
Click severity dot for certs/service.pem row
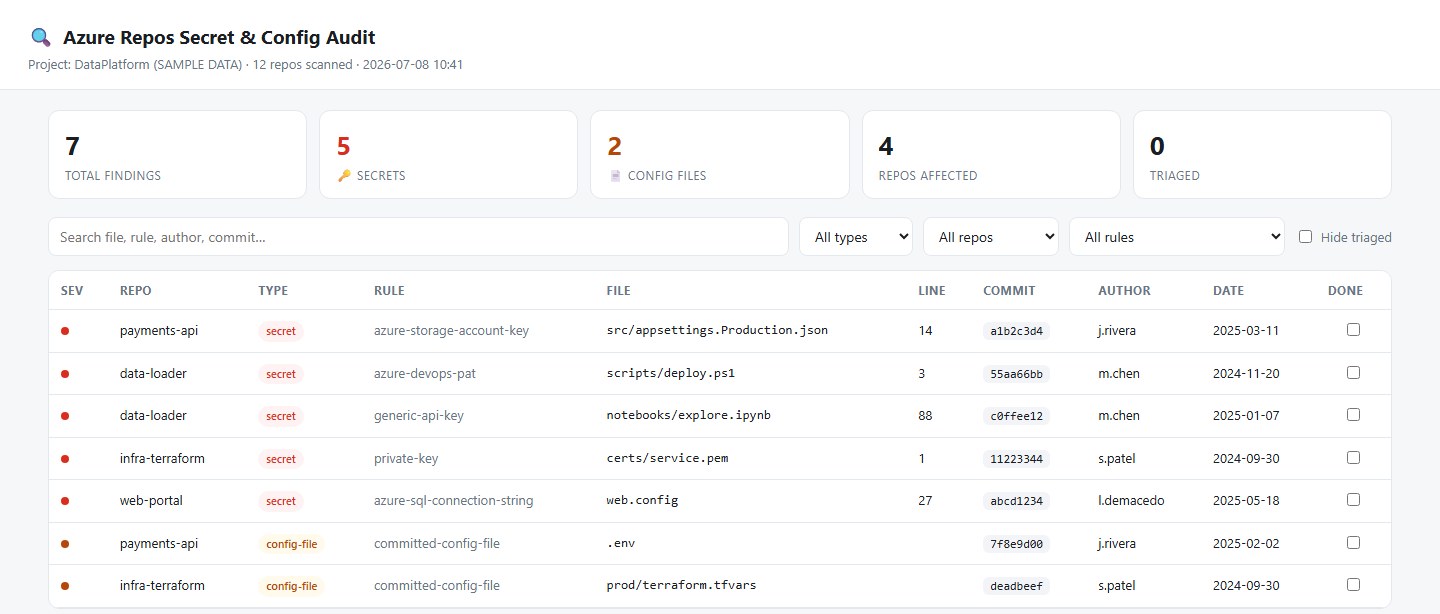click(65, 459)
